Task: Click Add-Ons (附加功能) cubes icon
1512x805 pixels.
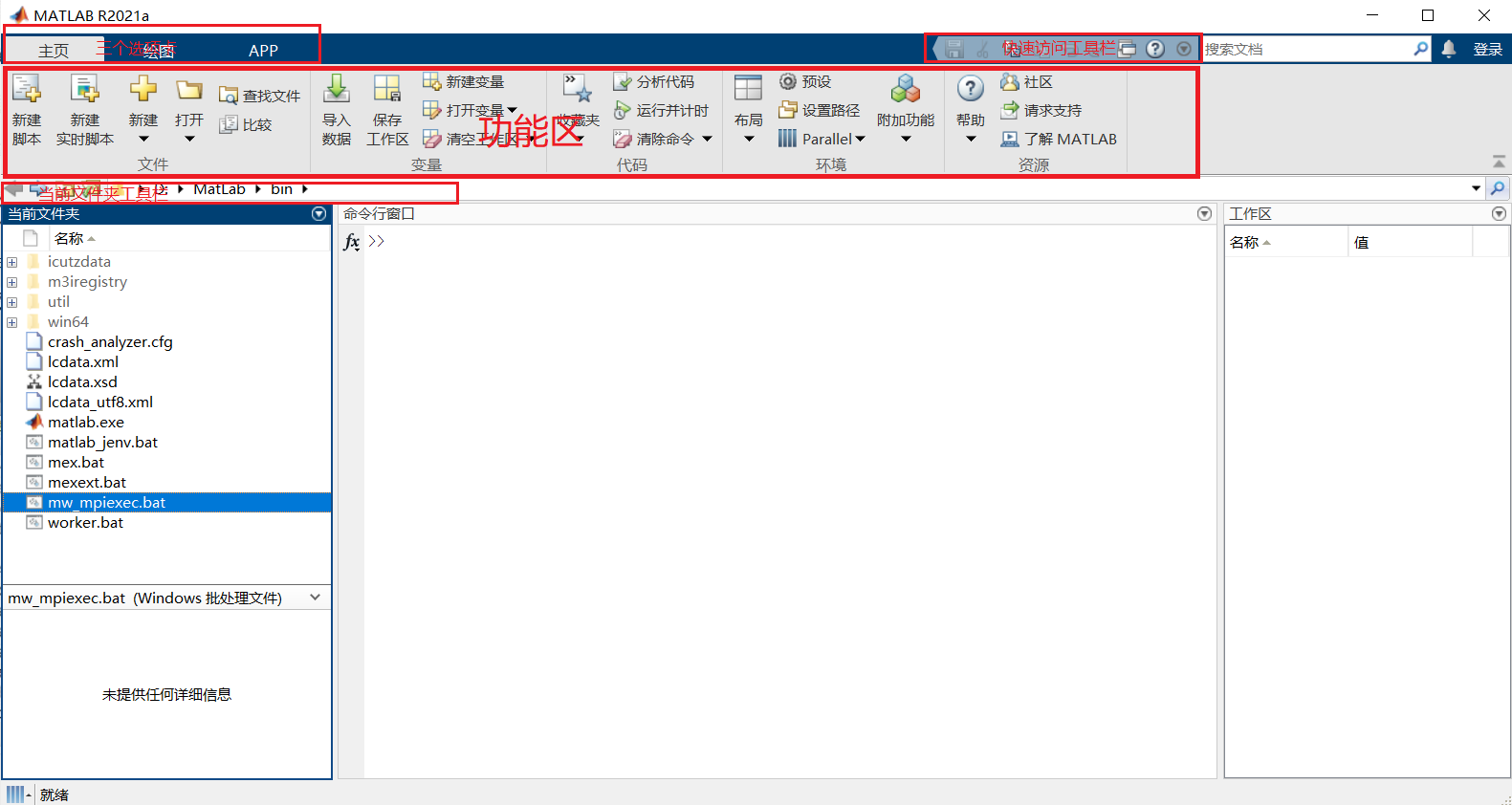Action: (x=906, y=90)
